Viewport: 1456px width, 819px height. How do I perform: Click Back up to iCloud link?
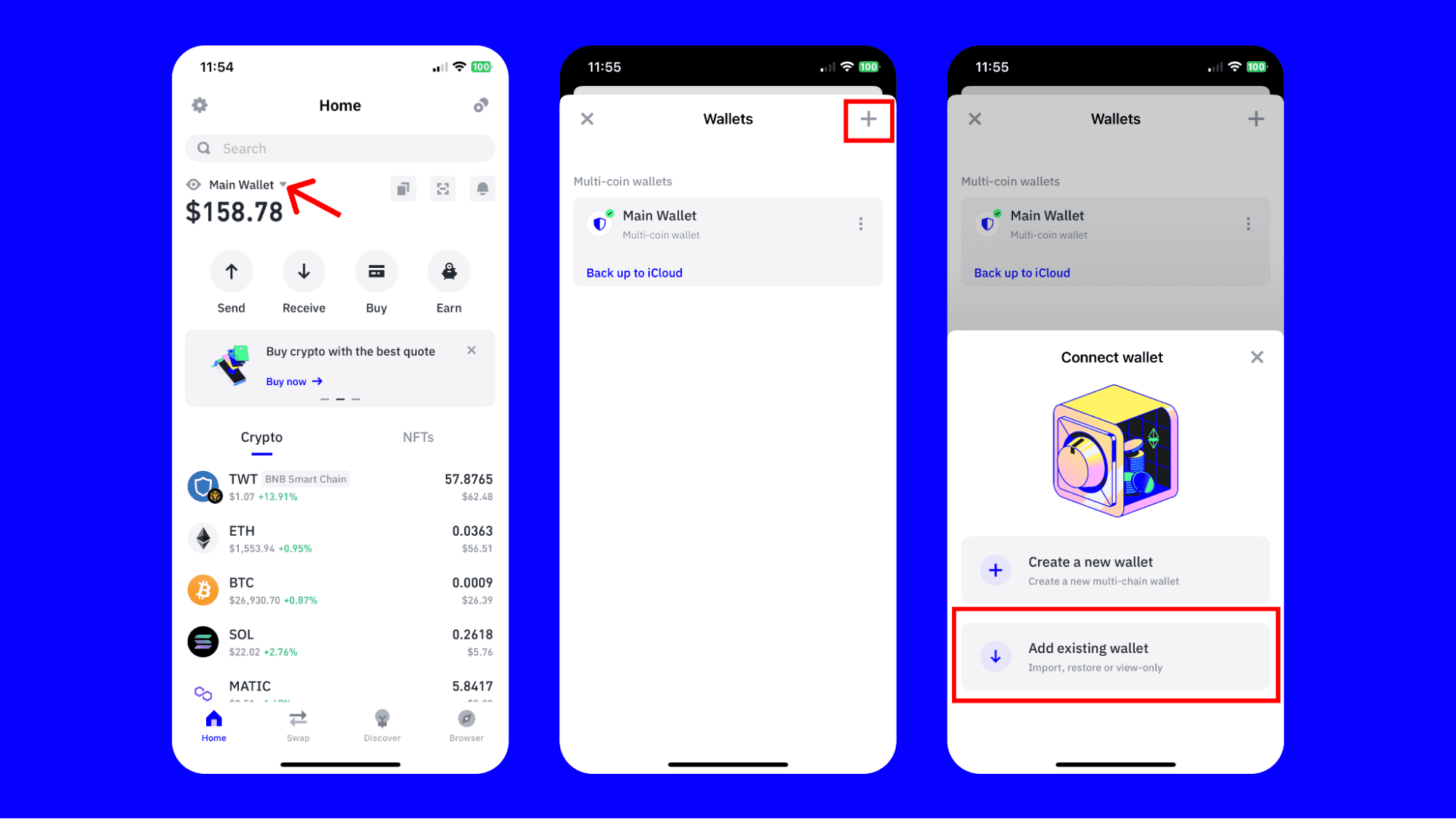634,272
